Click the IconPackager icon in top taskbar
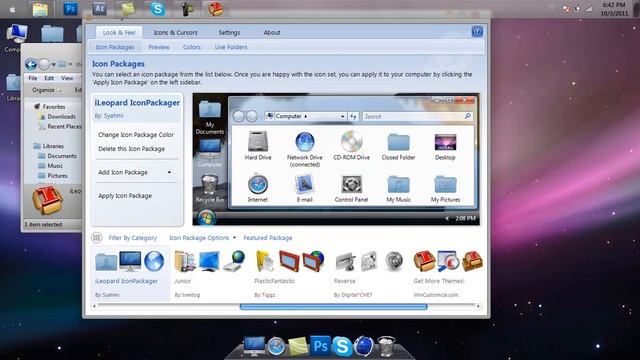 tap(216, 9)
